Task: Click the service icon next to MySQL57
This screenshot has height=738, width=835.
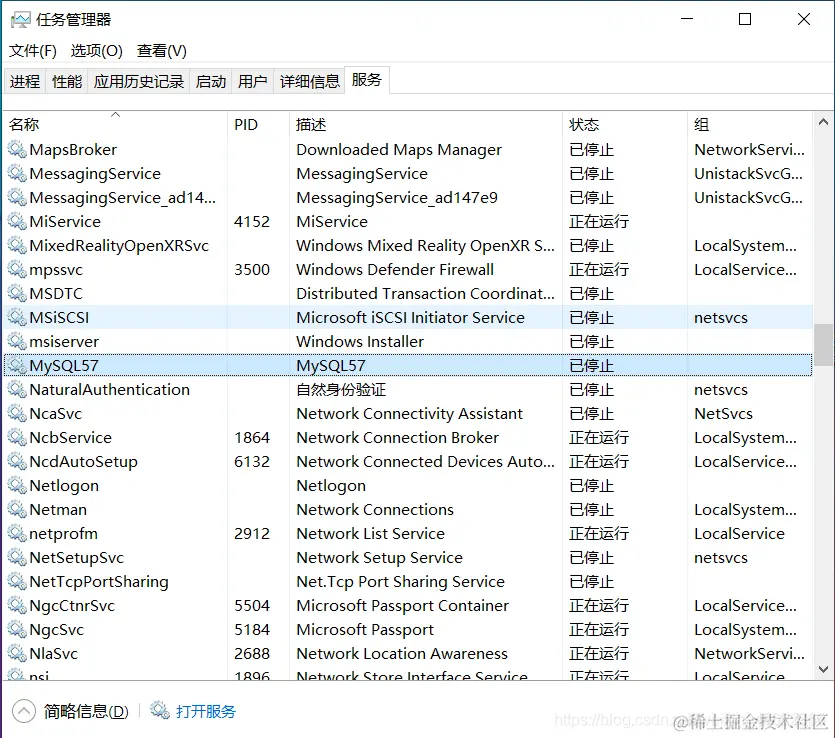Action: (x=17, y=365)
